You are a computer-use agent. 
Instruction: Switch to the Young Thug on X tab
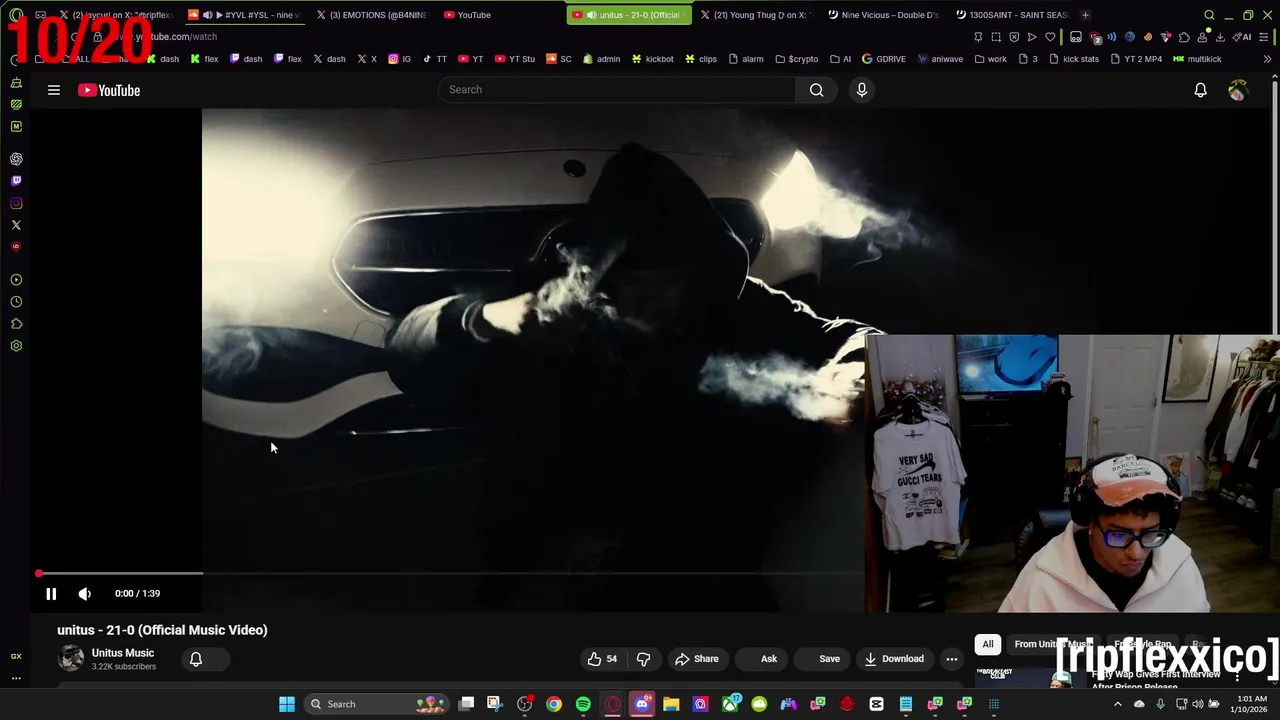coord(755,15)
